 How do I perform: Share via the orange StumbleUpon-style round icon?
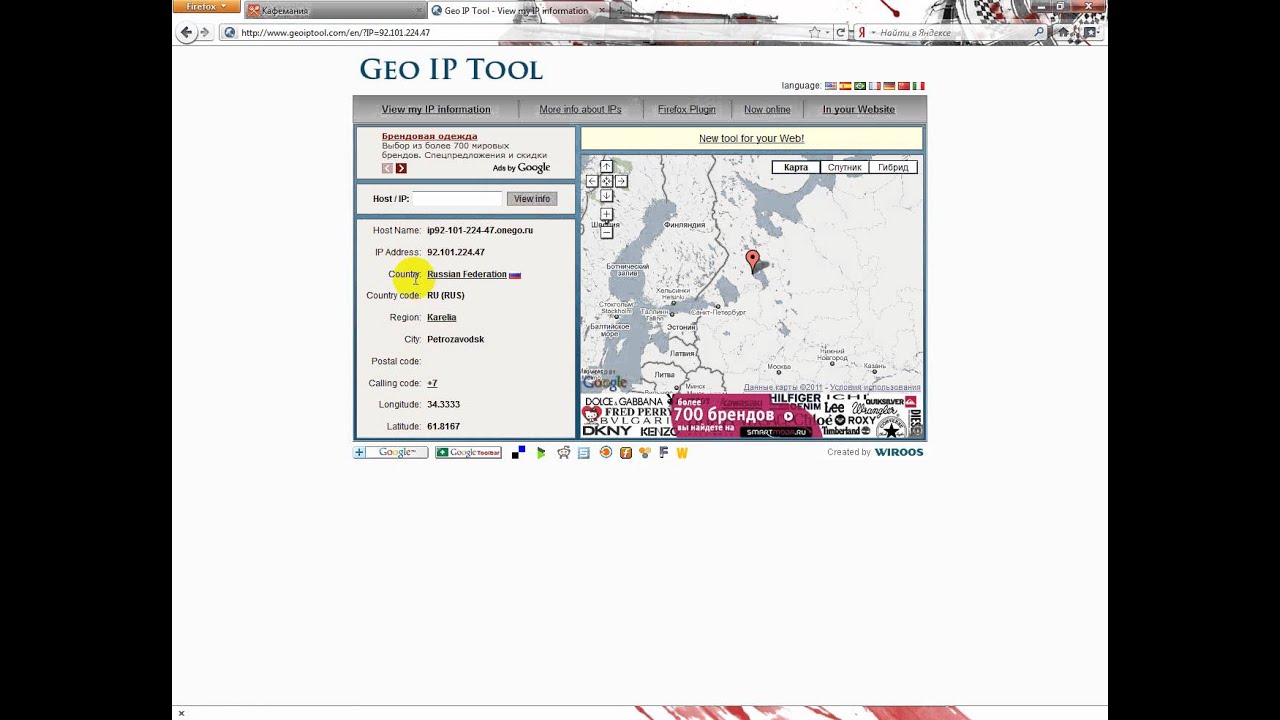pos(605,453)
